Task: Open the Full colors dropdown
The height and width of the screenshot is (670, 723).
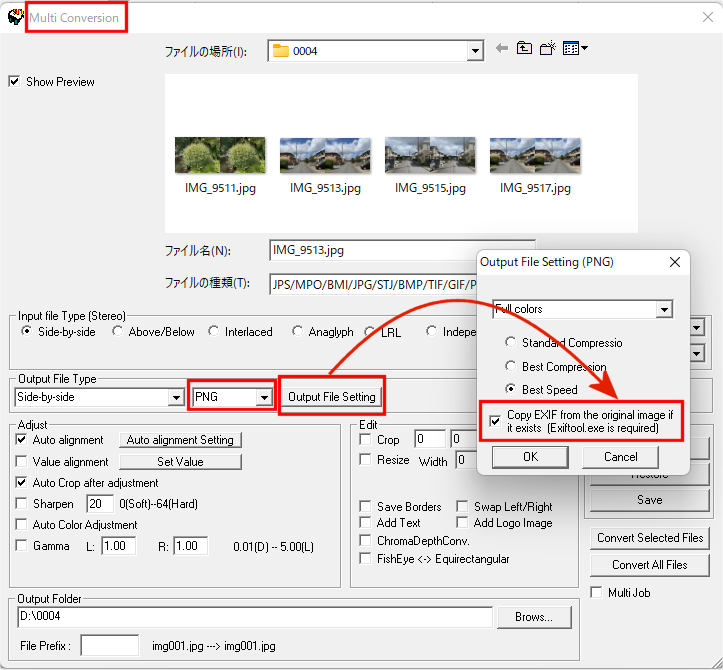Action: (664, 309)
